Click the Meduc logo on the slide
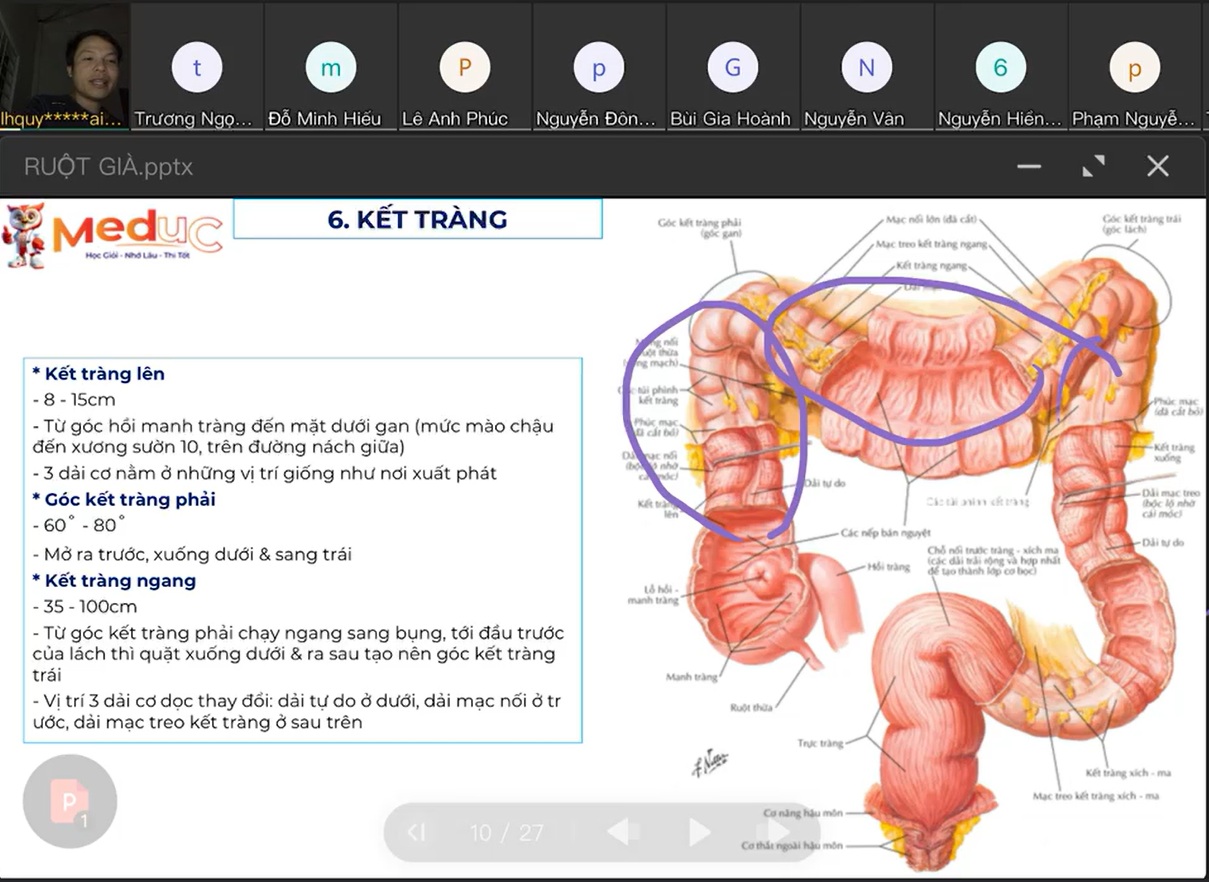This screenshot has height=882, width=1209. click(x=113, y=235)
